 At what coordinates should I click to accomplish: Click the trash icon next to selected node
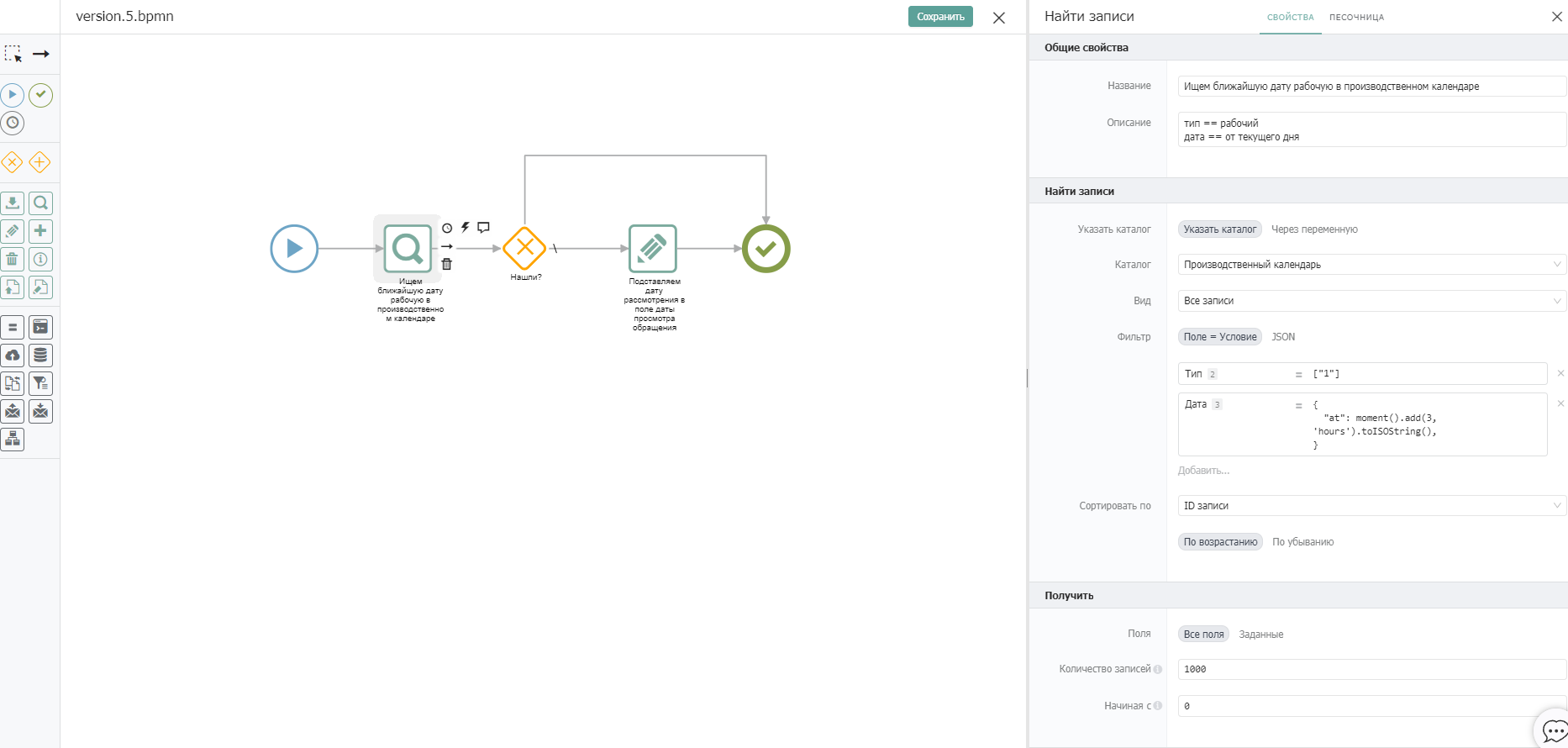pyautogui.click(x=447, y=264)
